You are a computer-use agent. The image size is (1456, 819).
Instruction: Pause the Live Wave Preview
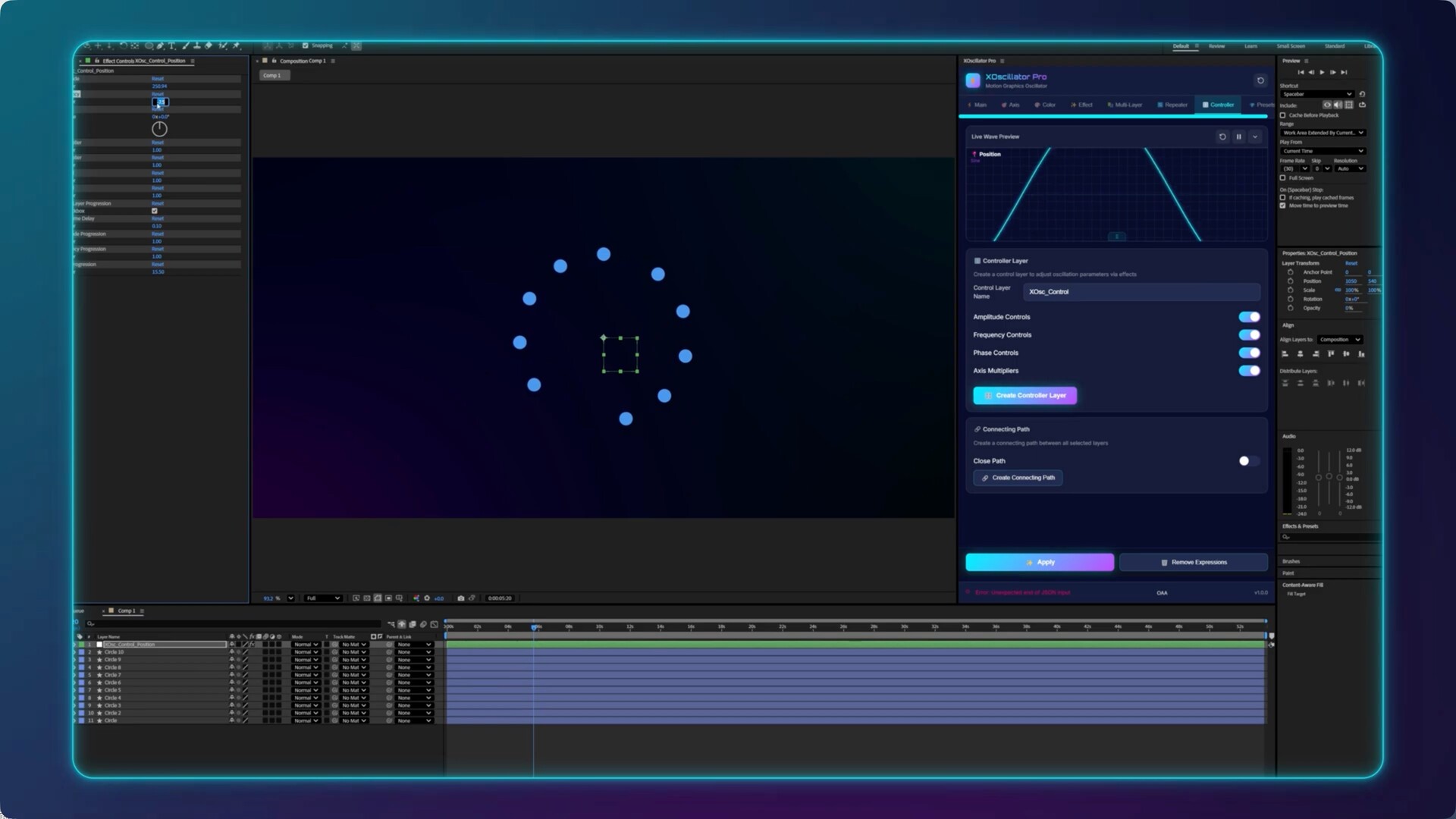point(1238,136)
